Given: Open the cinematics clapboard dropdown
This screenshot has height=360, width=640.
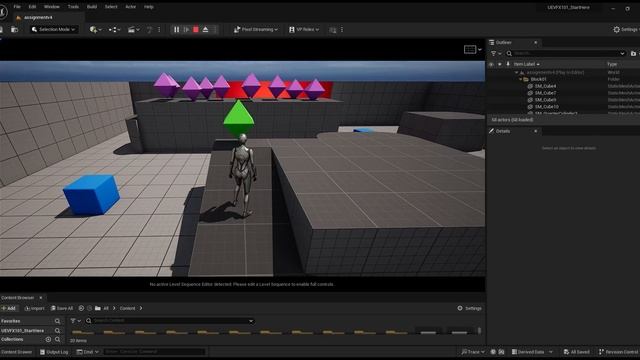Looking at the screenshot, I should pos(133,29).
